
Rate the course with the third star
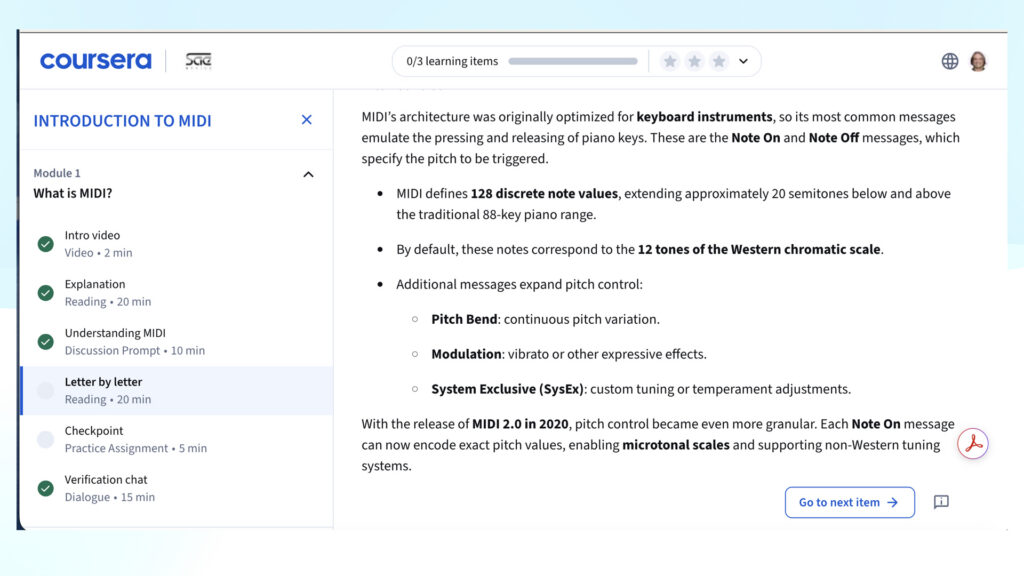(719, 60)
